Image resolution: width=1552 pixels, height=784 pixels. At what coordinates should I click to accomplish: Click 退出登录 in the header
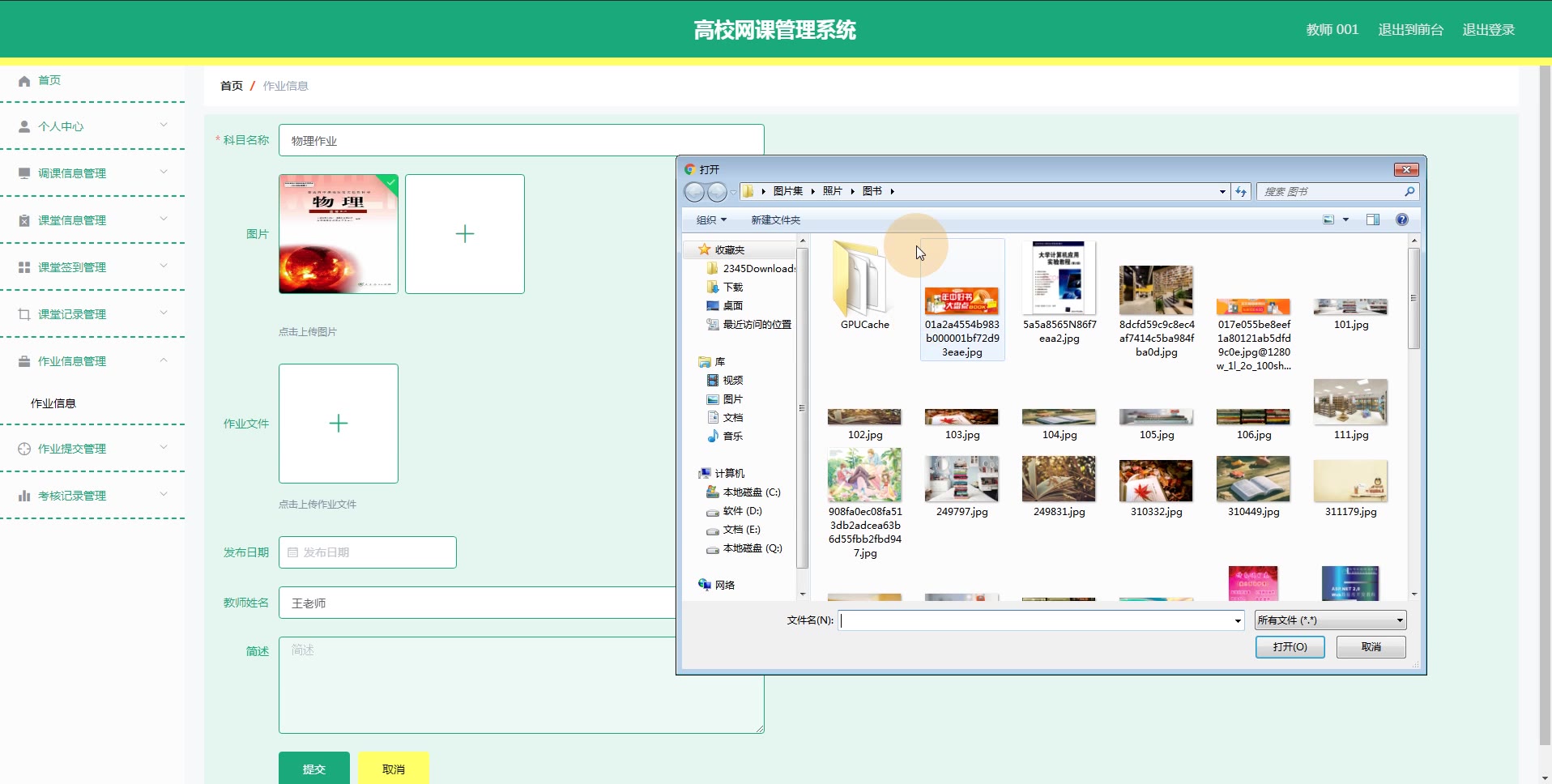pos(1488,30)
